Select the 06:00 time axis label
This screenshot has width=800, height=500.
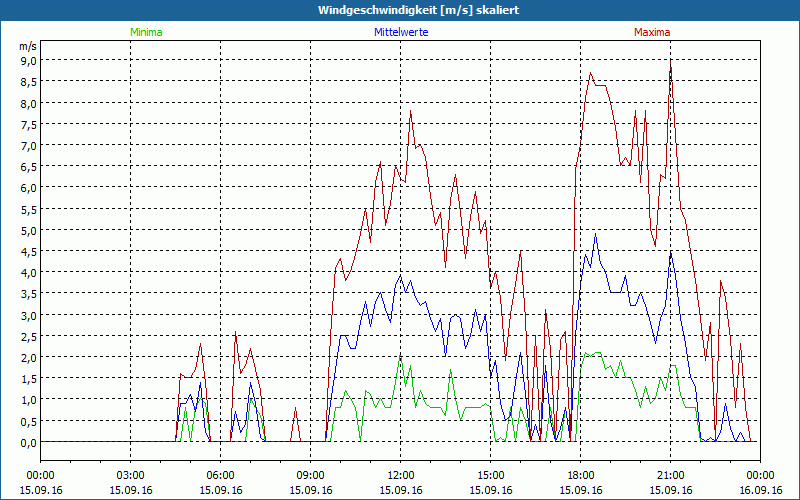pyautogui.click(x=221, y=475)
